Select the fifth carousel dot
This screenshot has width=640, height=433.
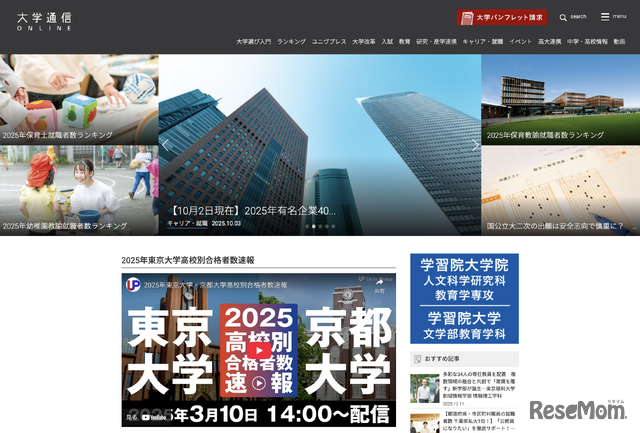333,226
